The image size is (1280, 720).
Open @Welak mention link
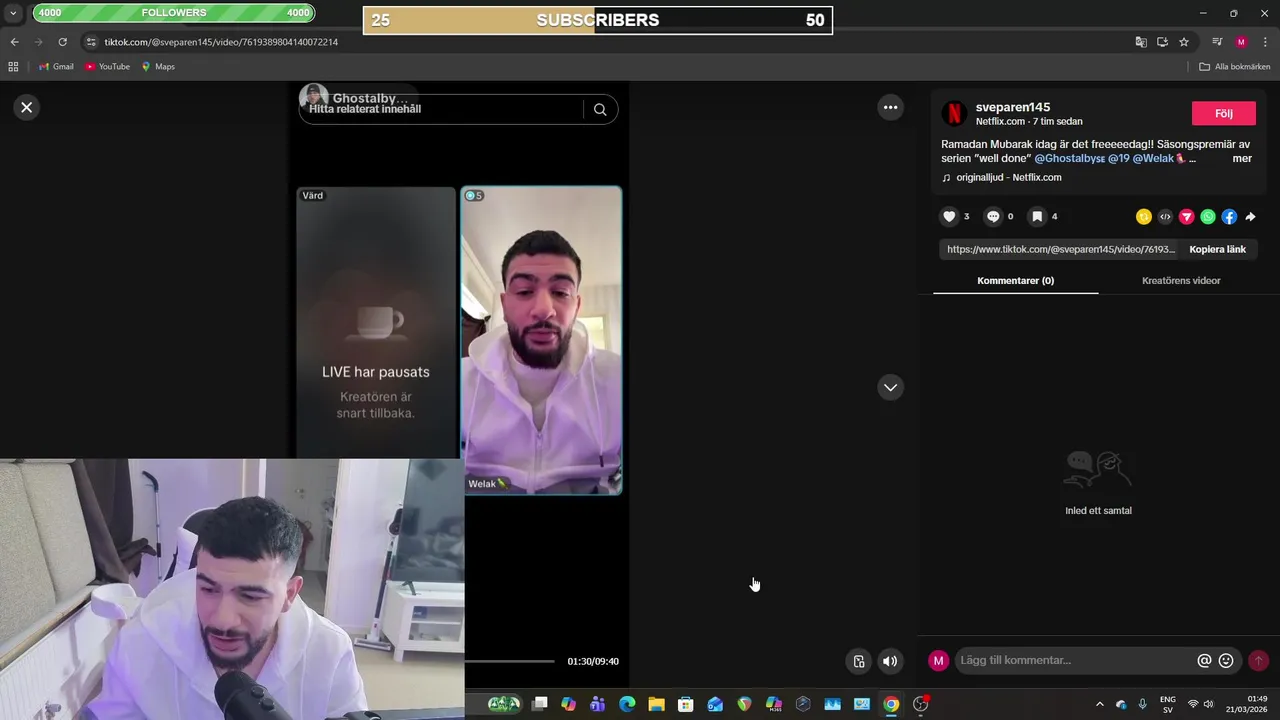click(1158, 158)
